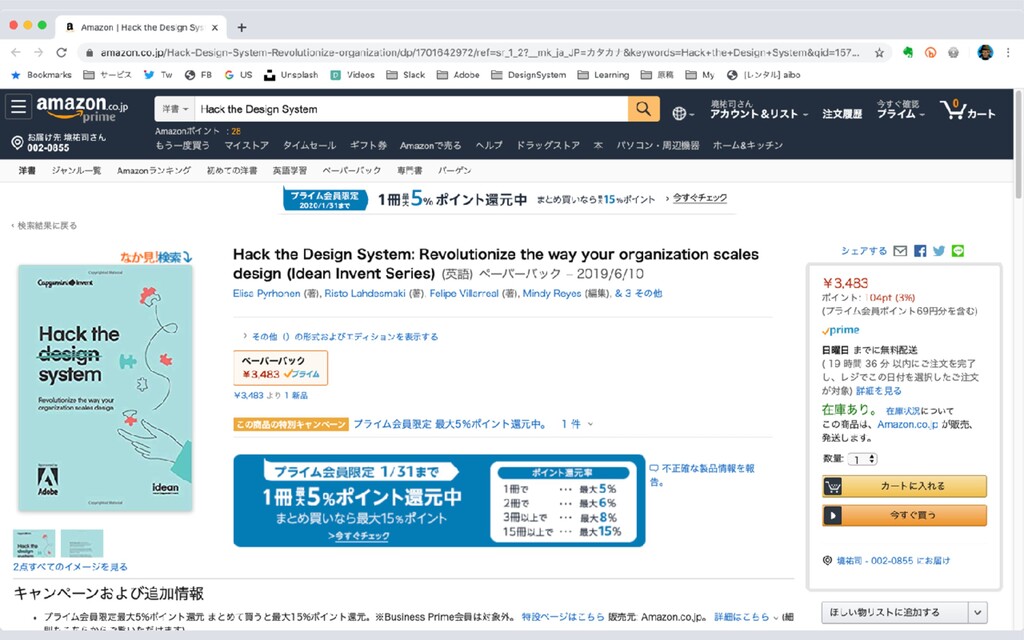Expand the プライム dropdown menu

click(x=901, y=109)
